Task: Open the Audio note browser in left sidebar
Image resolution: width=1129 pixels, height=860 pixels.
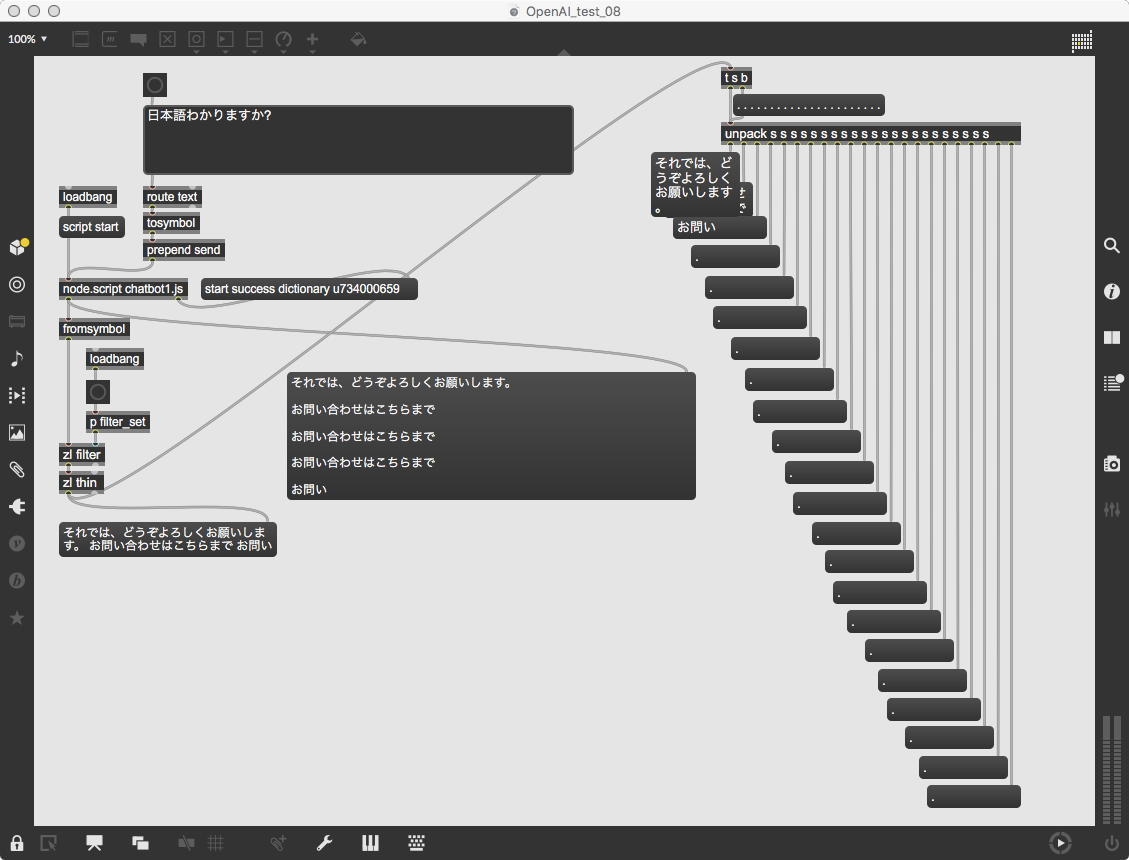Action: [x=17, y=358]
